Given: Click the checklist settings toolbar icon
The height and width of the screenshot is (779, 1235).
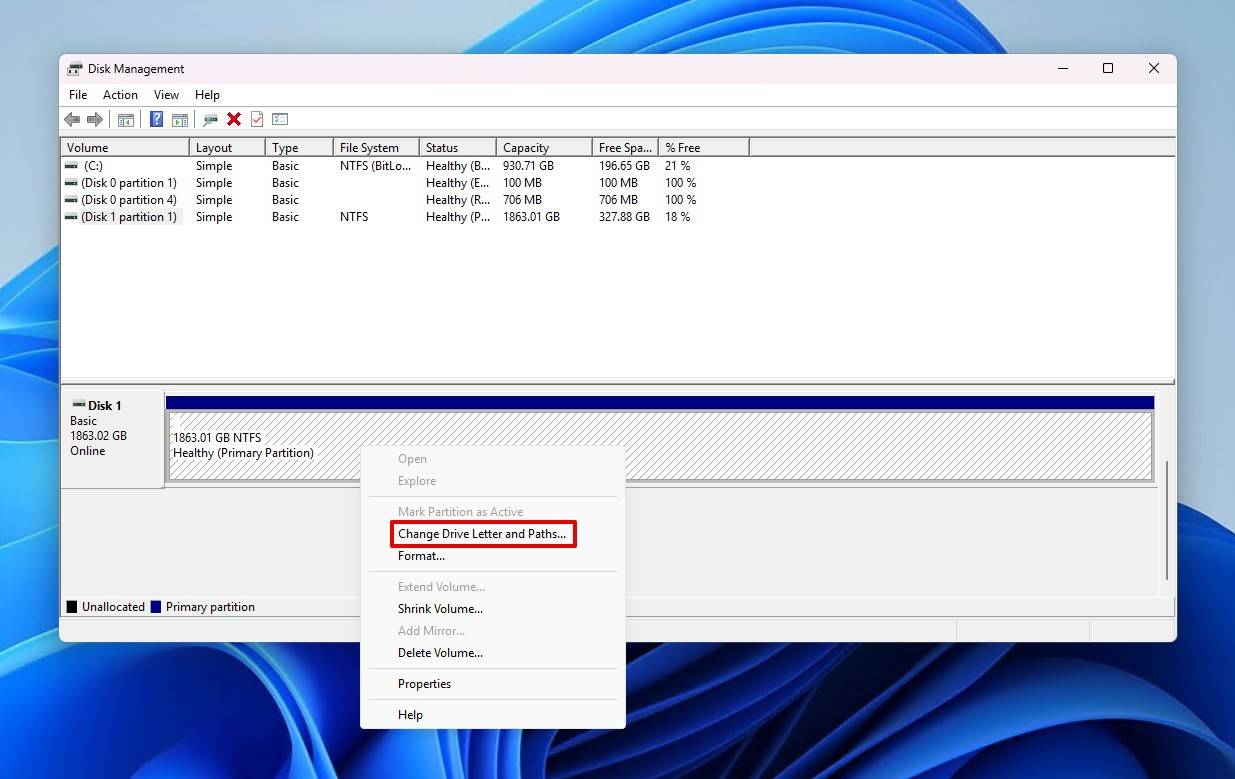Looking at the screenshot, I should pyautogui.click(x=280, y=120).
